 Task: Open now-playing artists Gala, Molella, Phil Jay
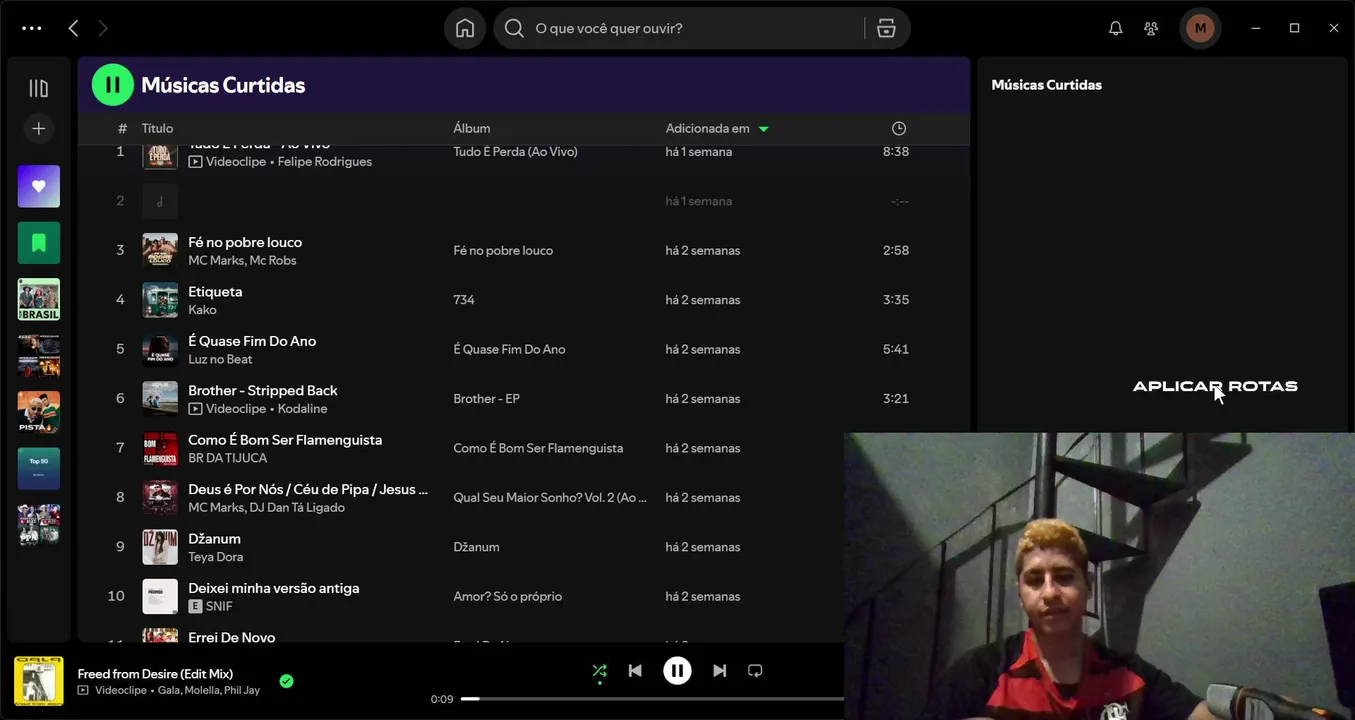[209, 690]
